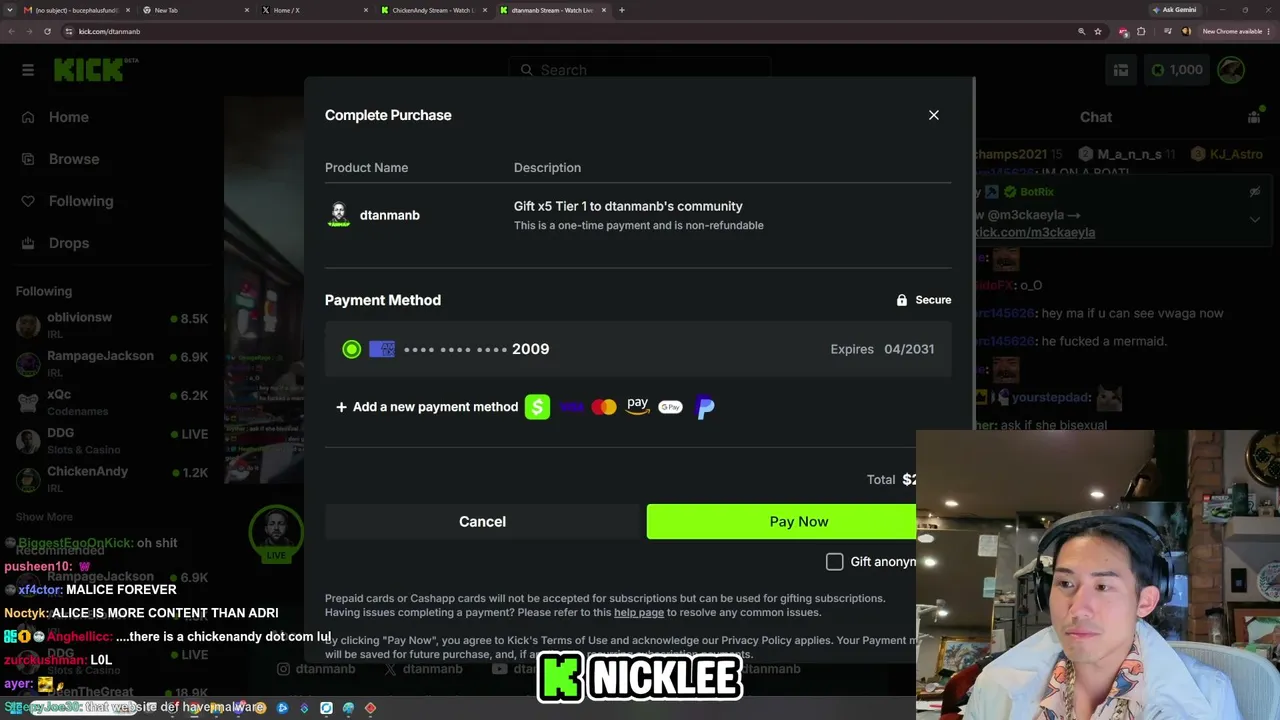The image size is (1280, 720).
Task: Open the browser zoom magnifier icon
Action: pyautogui.click(x=1081, y=31)
